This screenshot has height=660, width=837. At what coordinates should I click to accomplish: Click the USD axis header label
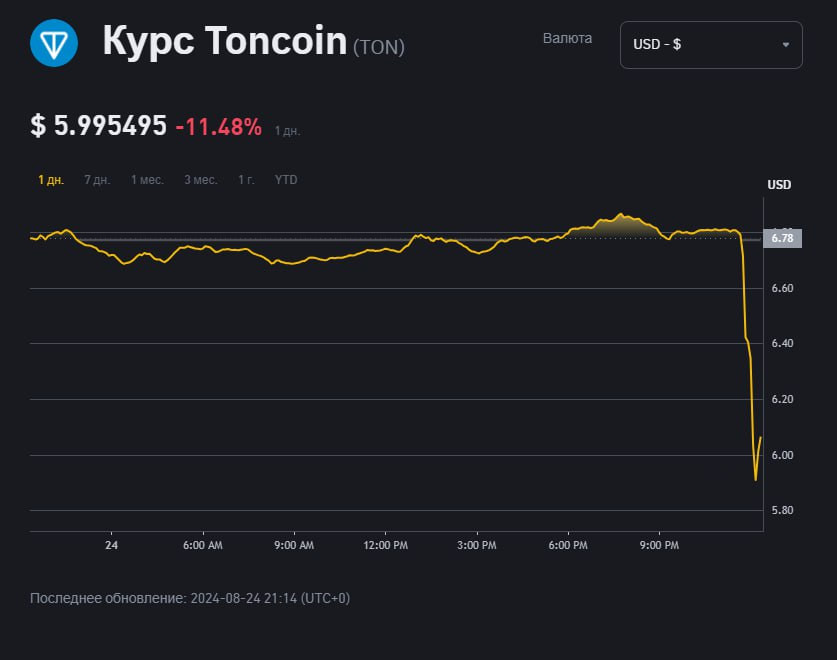tap(779, 185)
